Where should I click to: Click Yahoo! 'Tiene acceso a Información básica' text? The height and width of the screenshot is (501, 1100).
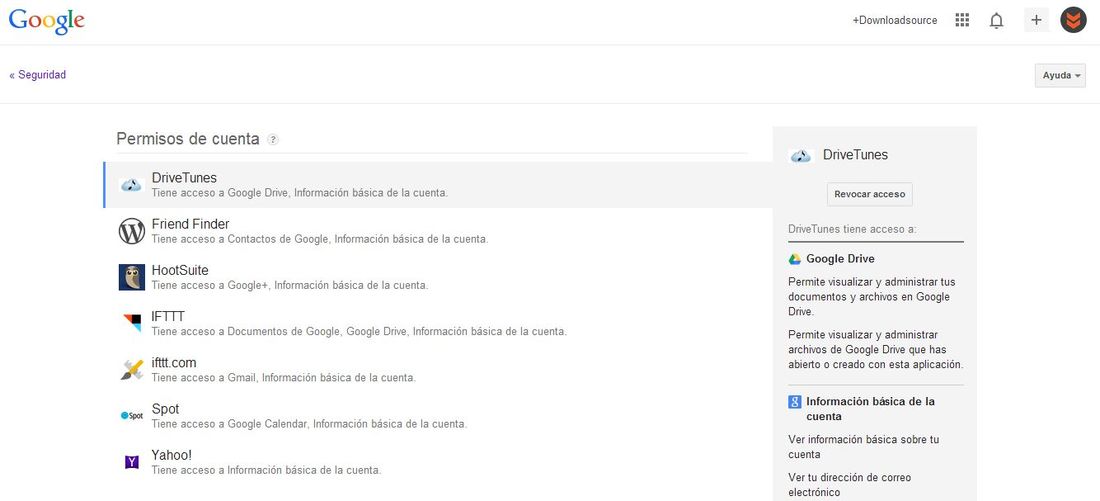click(267, 470)
